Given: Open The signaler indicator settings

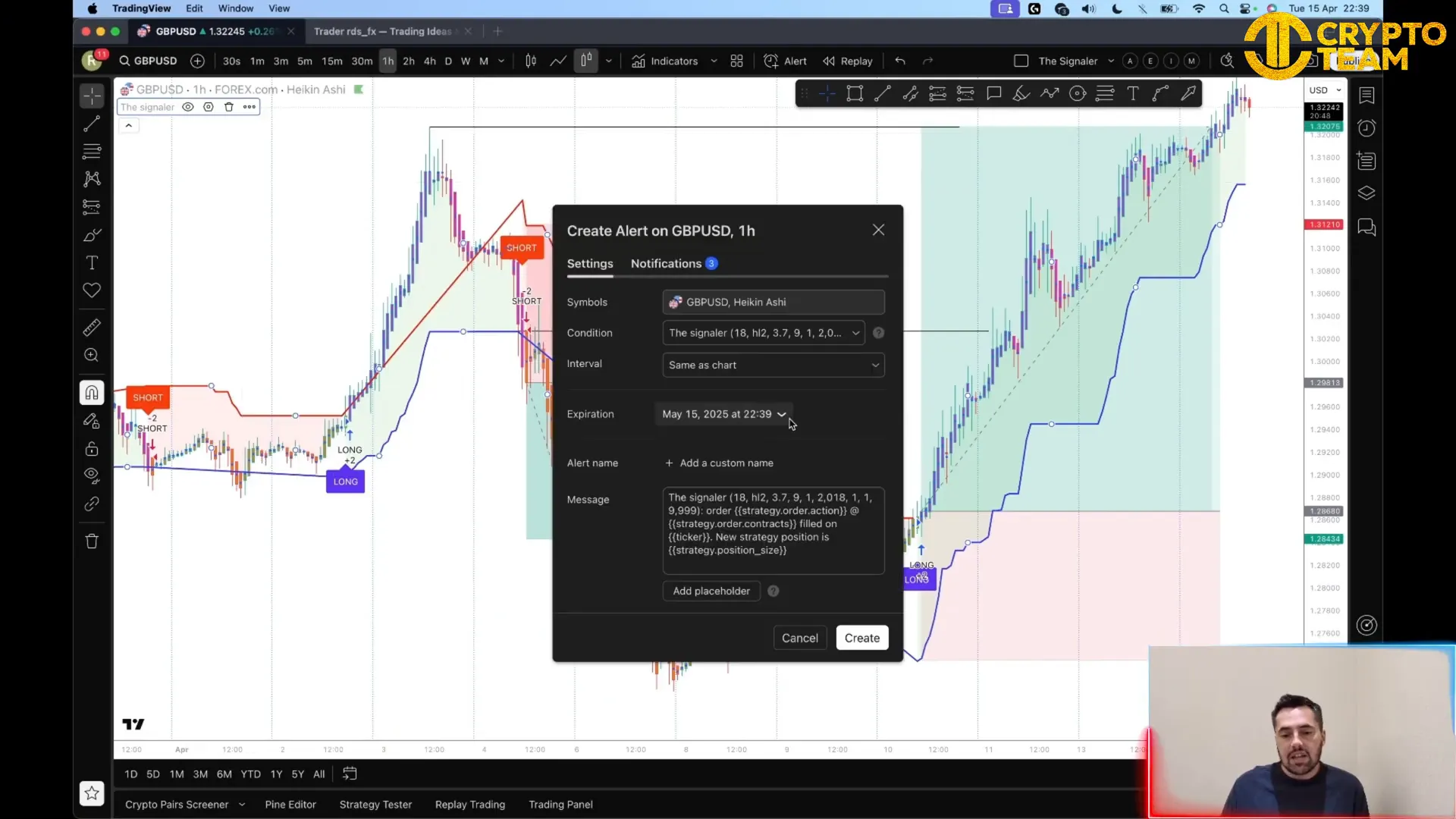Looking at the screenshot, I should pyautogui.click(x=209, y=107).
